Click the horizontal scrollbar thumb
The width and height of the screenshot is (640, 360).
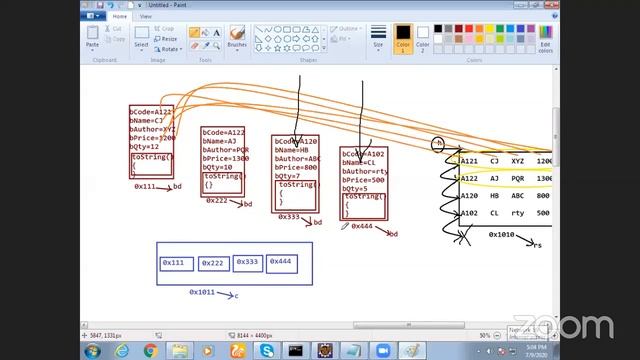409,325
